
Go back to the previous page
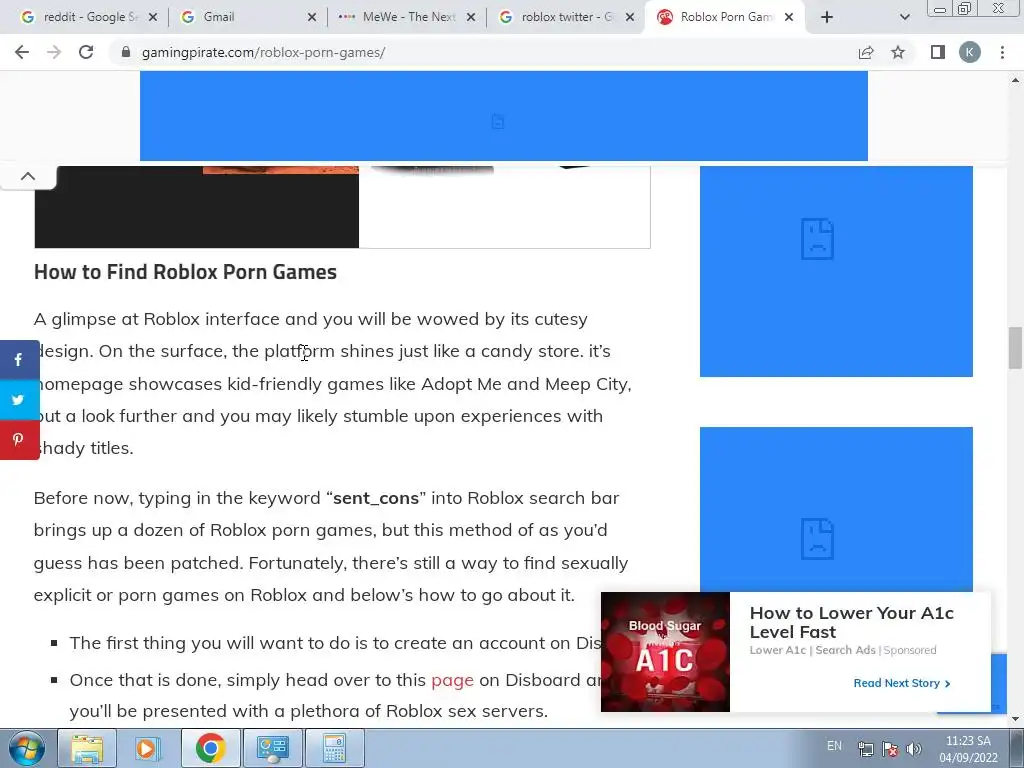[x=22, y=52]
